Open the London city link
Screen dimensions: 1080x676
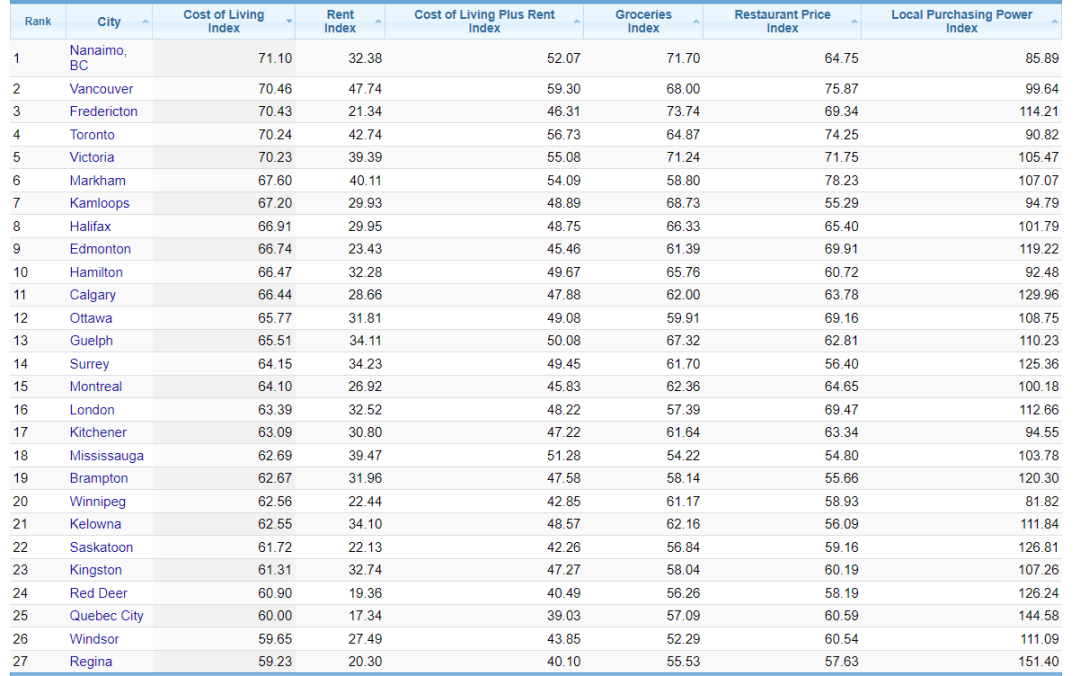pos(92,410)
